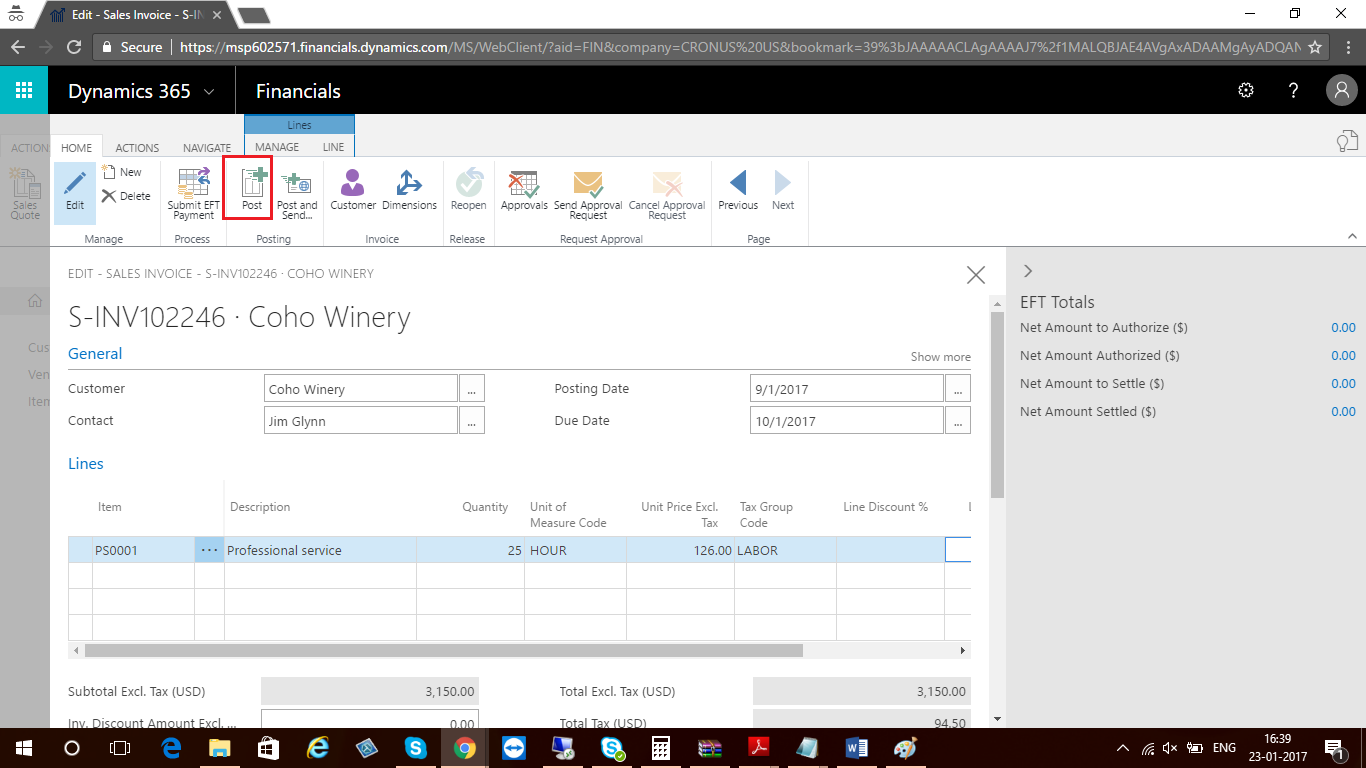Screen dimensions: 1366x768
Task: Bookmark page with the star icon
Action: [1315, 47]
